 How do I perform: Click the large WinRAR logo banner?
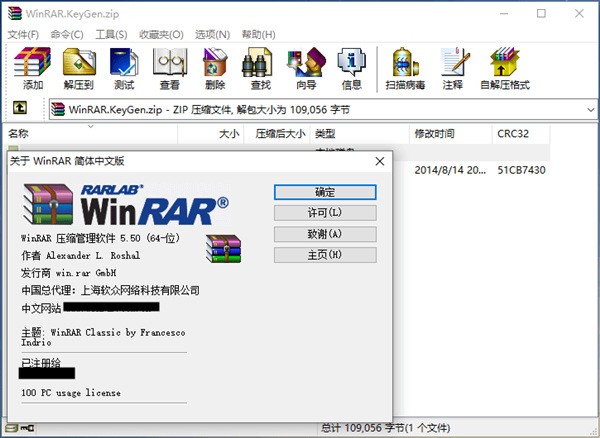(126, 204)
